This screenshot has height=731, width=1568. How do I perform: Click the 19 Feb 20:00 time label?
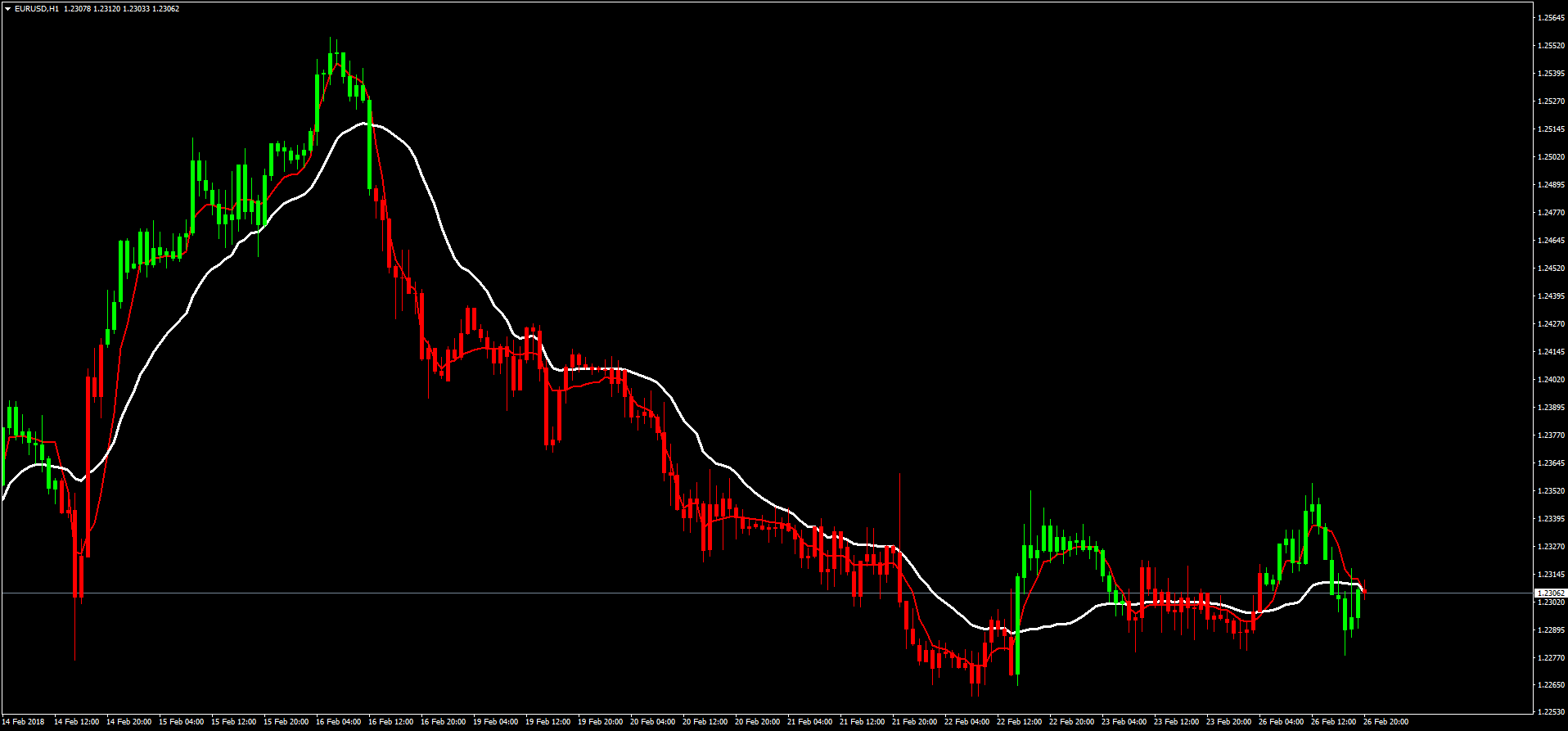pos(600,722)
